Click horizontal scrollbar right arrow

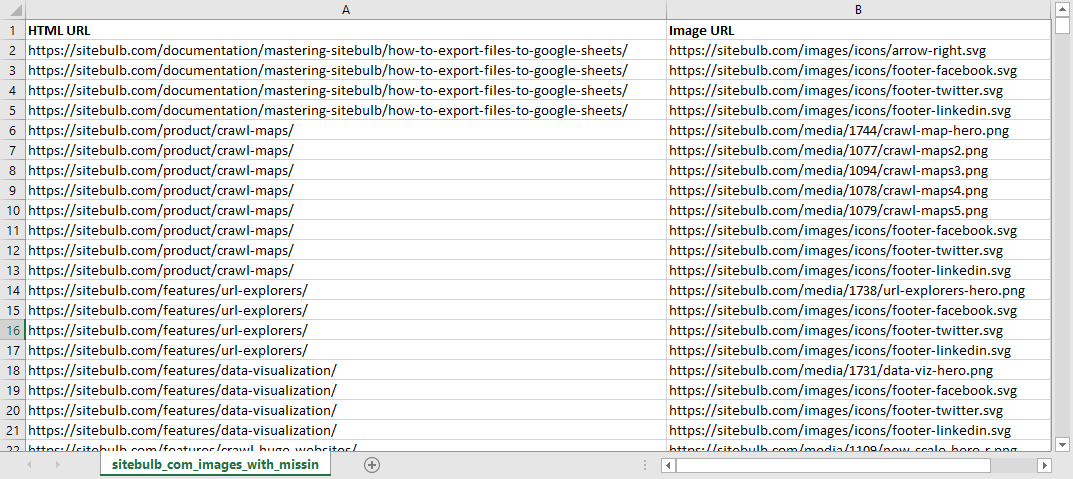click(x=1044, y=465)
